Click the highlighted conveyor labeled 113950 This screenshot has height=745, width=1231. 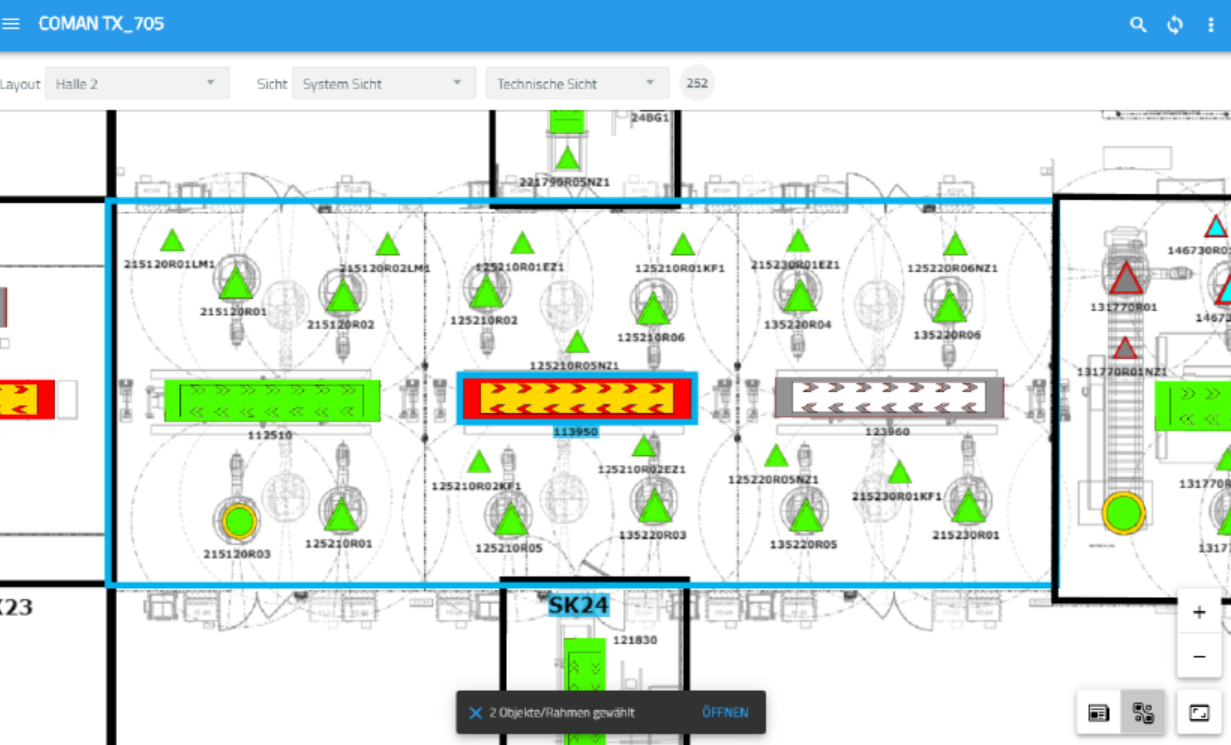[575, 398]
